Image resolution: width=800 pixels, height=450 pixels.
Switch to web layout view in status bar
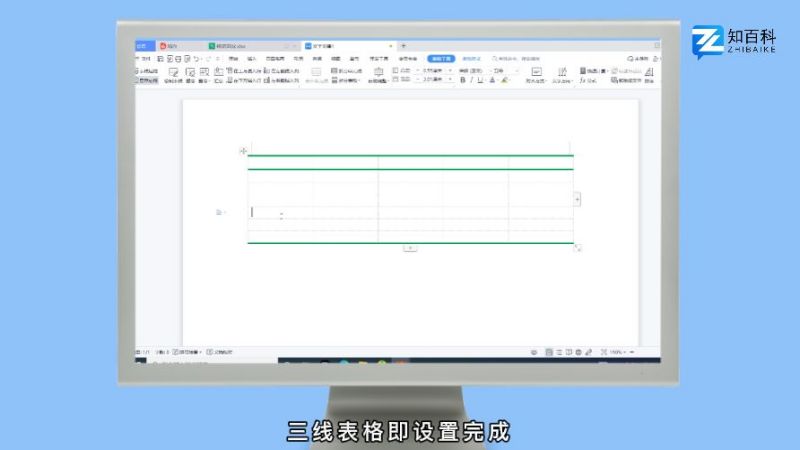click(x=578, y=352)
